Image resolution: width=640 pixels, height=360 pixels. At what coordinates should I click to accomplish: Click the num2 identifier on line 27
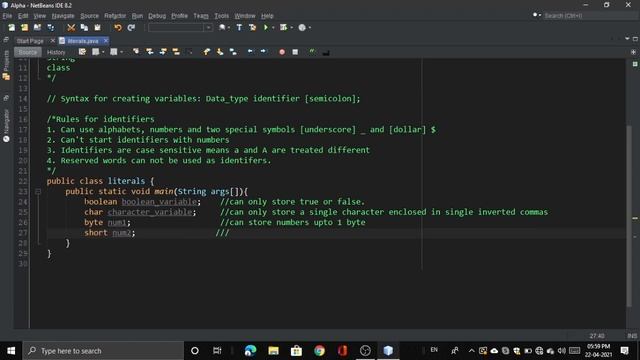122,233
